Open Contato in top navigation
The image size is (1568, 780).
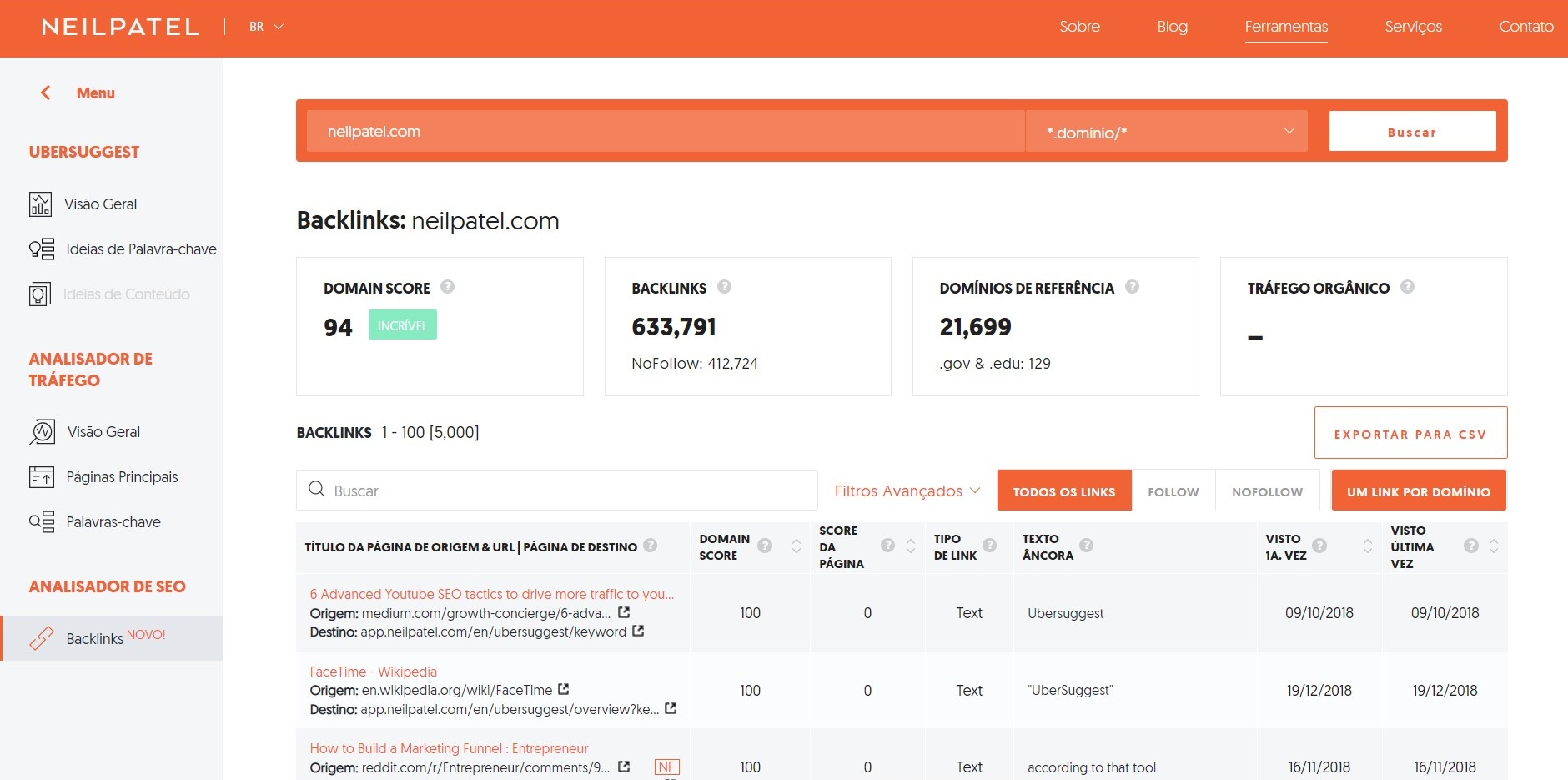tap(1526, 27)
